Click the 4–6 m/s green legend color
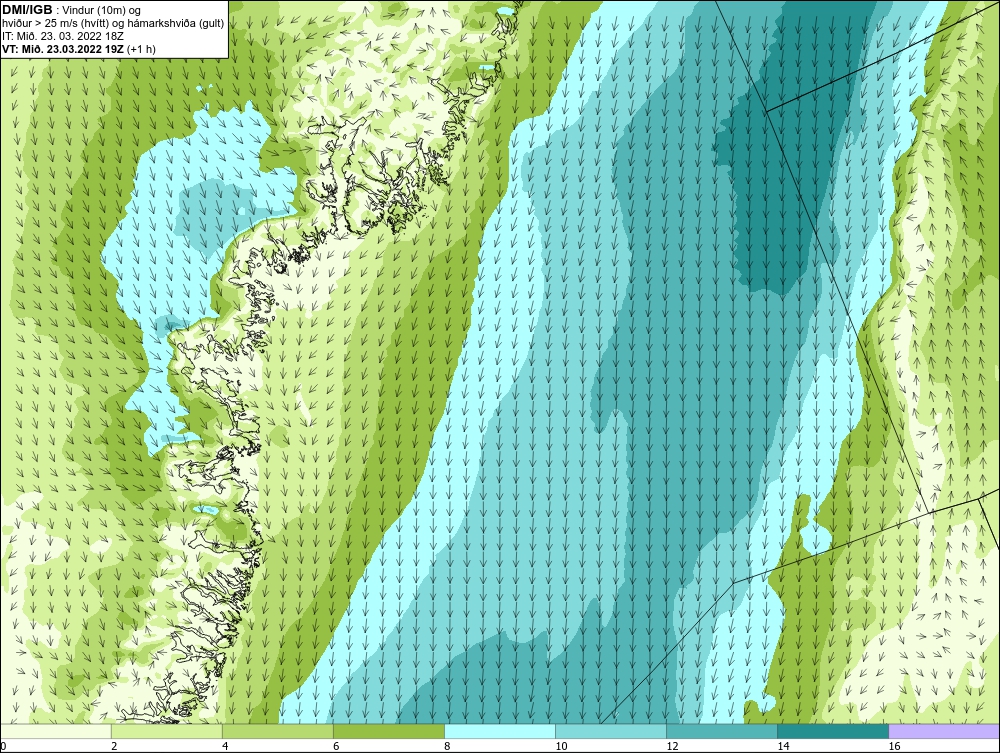1000x753 pixels. coord(277,731)
